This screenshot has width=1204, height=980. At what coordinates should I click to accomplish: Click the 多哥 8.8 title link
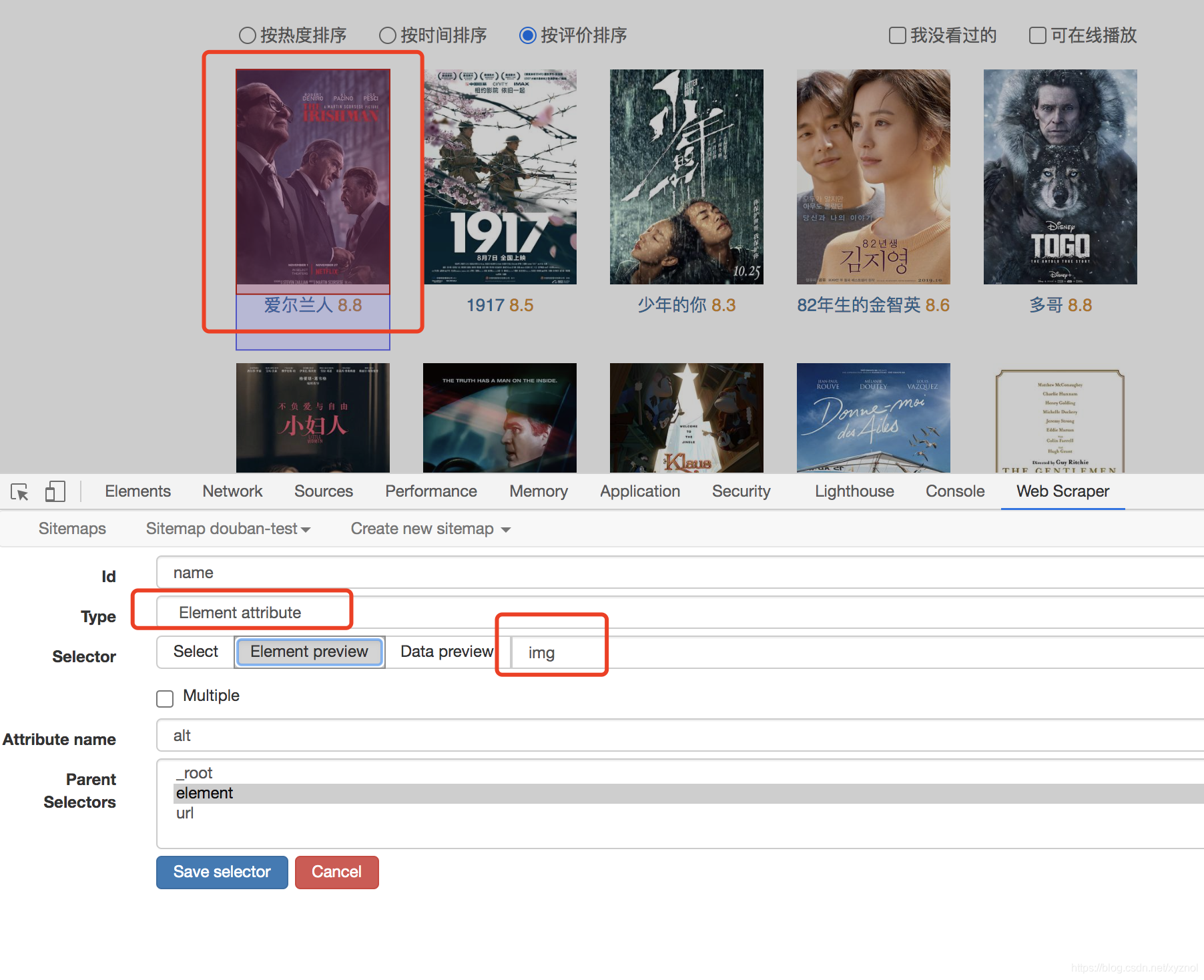click(1061, 305)
